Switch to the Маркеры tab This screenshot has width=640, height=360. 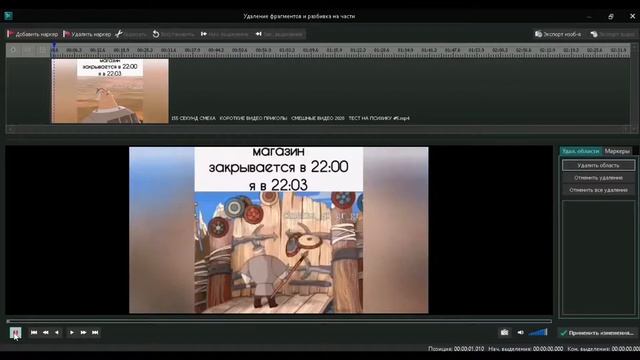pos(617,151)
